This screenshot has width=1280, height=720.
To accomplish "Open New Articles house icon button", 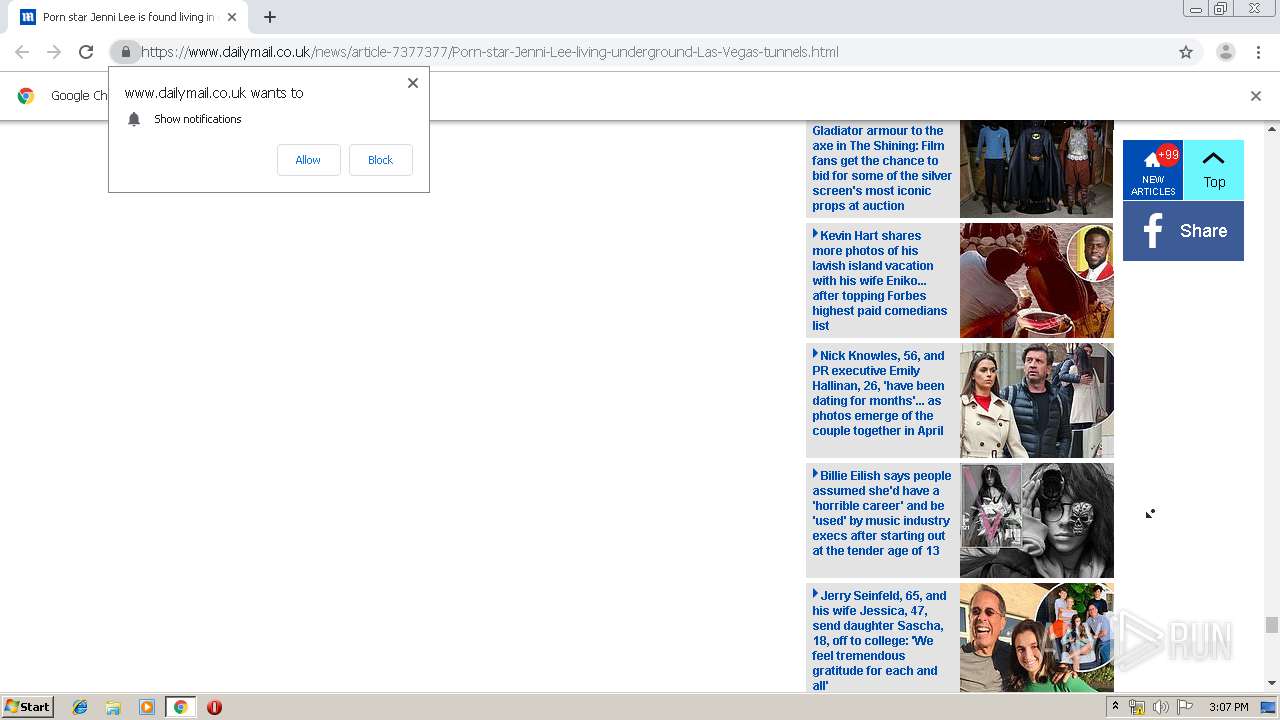I will coord(1153,170).
